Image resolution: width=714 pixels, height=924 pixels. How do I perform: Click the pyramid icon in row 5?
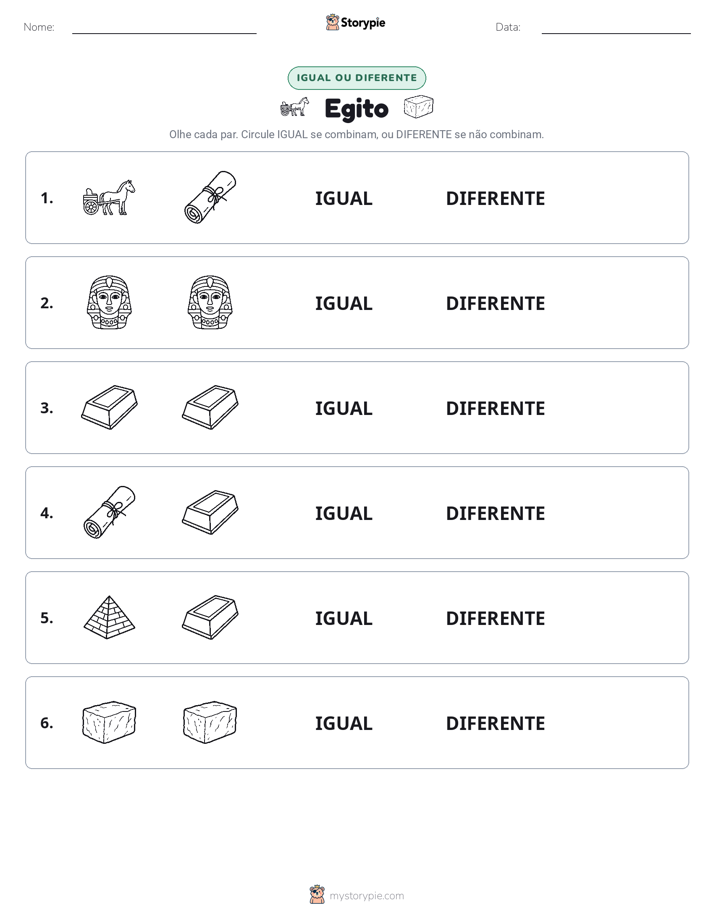coord(109,617)
